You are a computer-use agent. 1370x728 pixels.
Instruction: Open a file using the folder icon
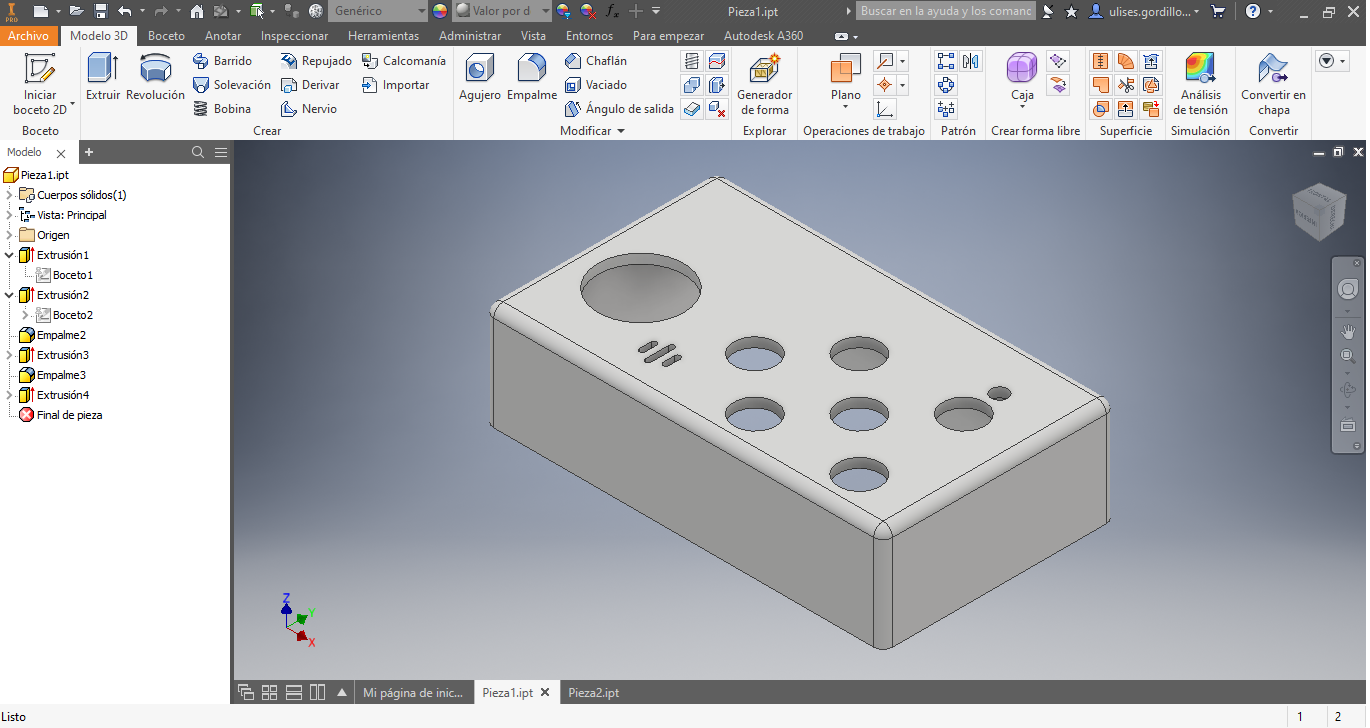pyautogui.click(x=76, y=11)
